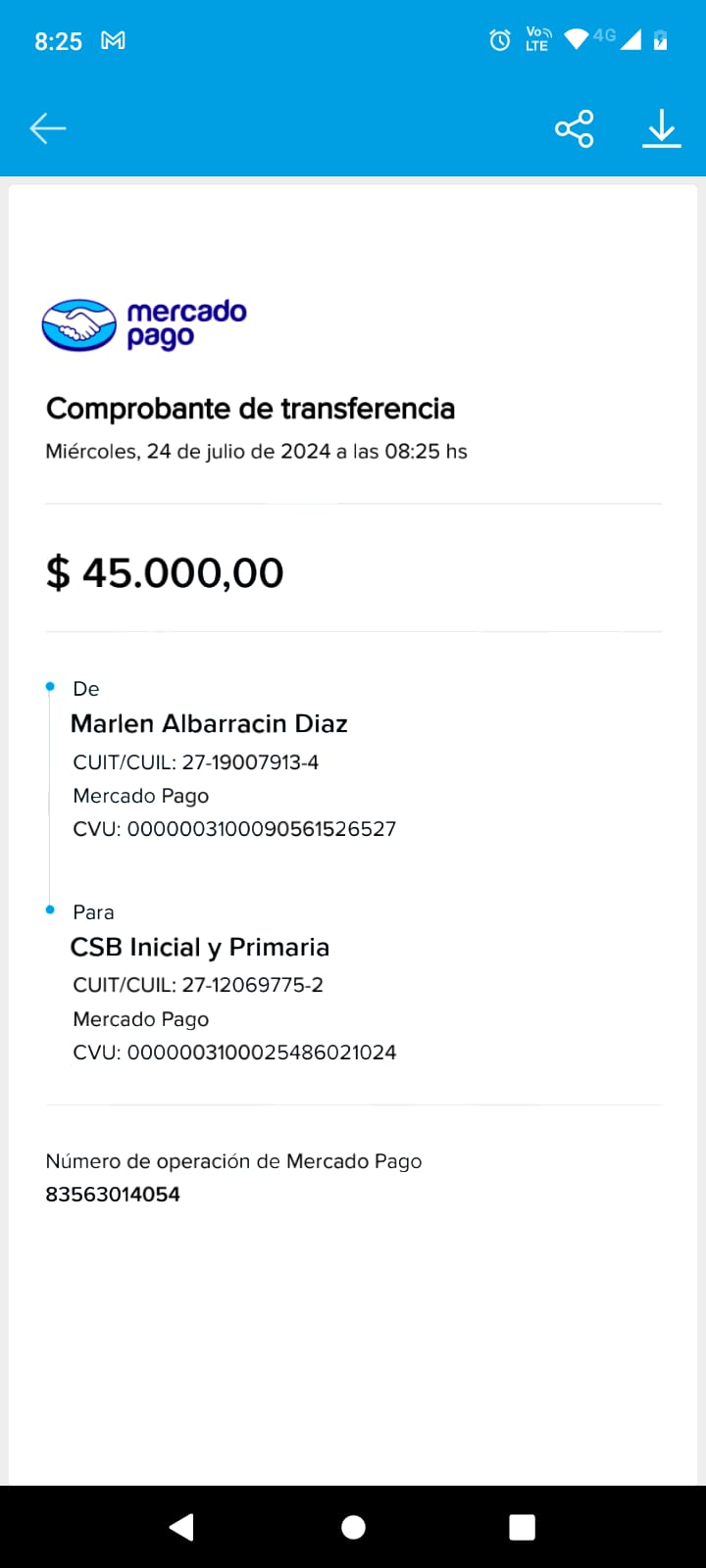The image size is (706, 1568).
Task: Tap the share icon
Action: coord(574,128)
